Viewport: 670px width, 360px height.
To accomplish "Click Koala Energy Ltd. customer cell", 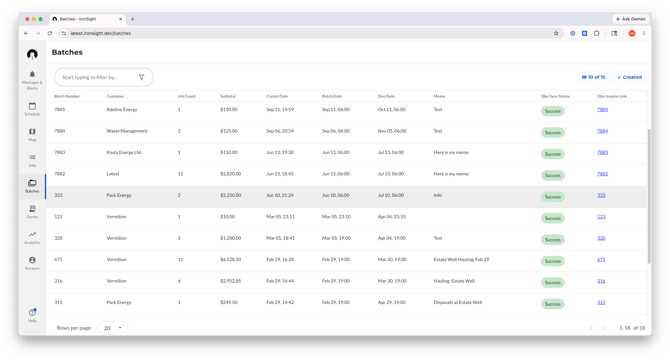I will coord(124,152).
